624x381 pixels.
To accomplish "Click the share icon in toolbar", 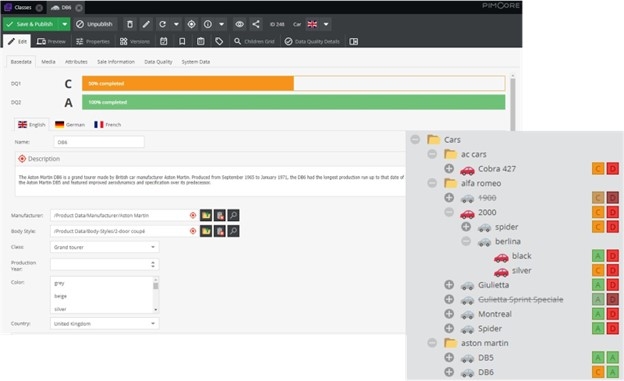I will pyautogui.click(x=256, y=24).
